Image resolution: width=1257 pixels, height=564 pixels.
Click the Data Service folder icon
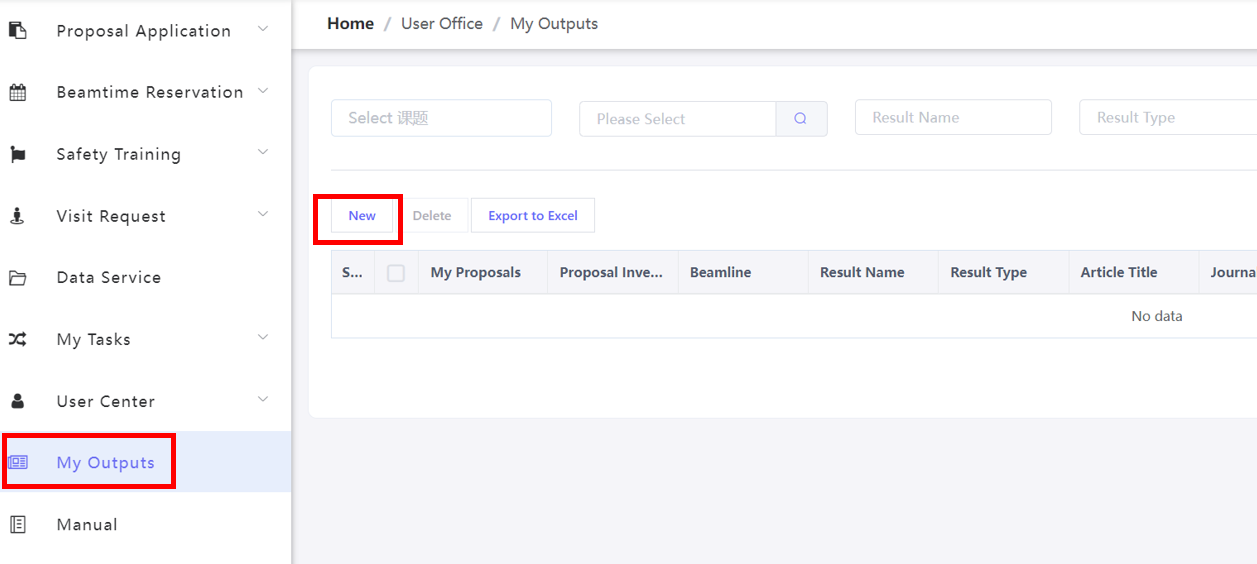[x=18, y=278]
